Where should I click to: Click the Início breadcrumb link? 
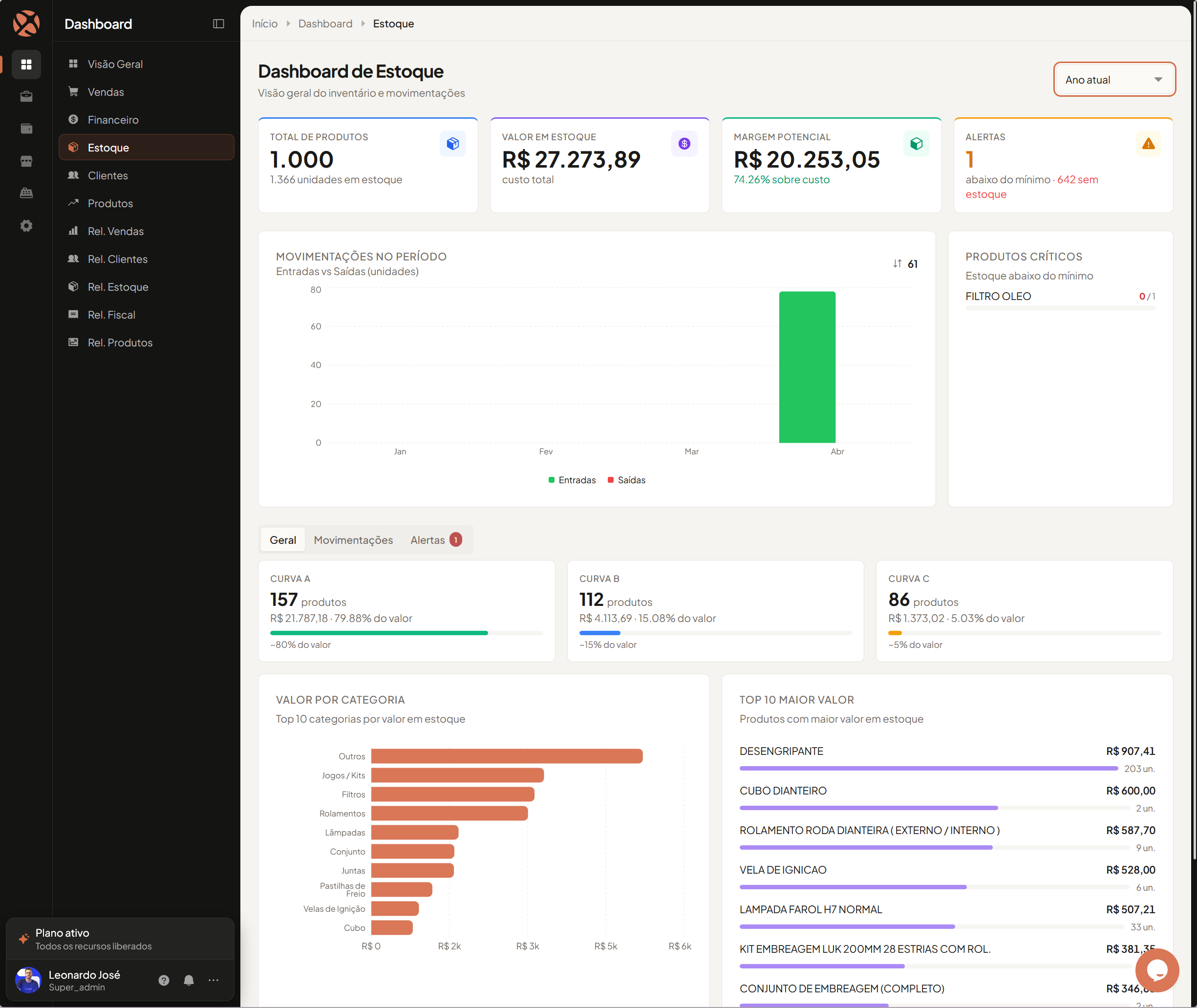[x=264, y=24]
